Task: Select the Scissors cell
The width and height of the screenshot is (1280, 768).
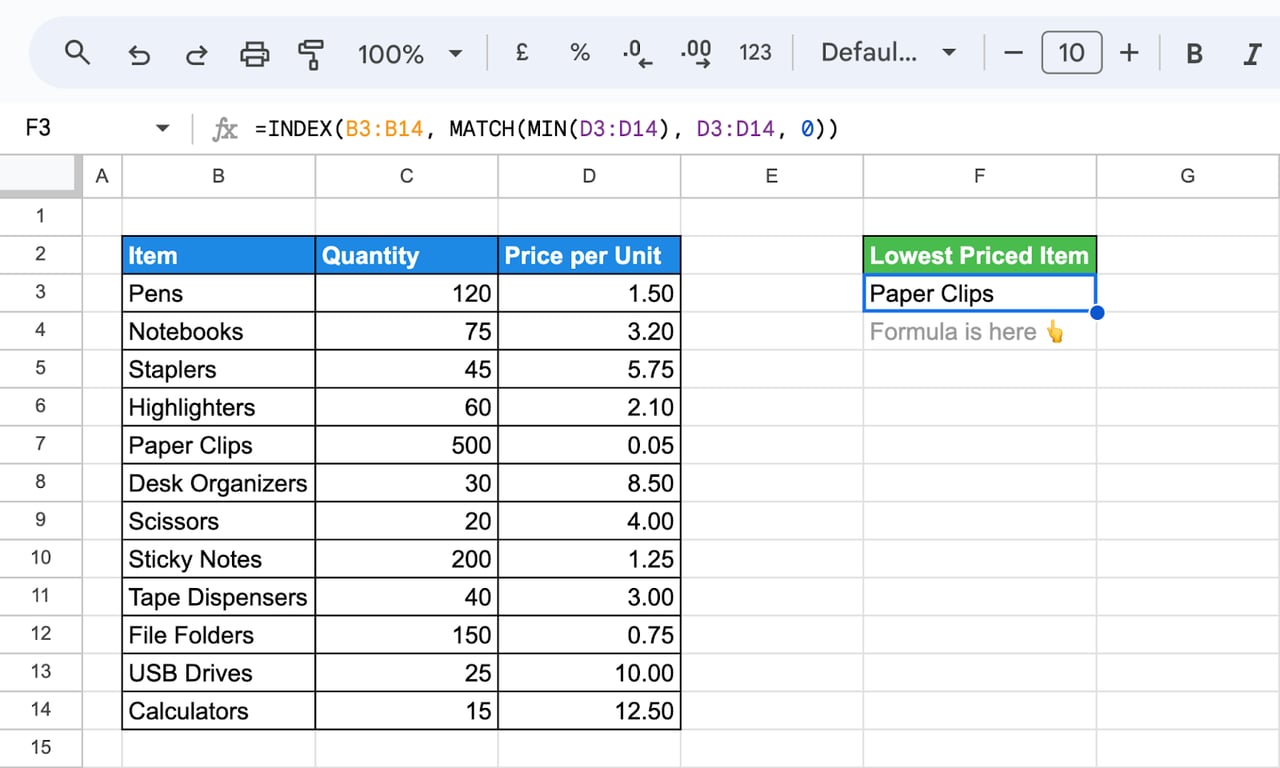Action: tap(218, 521)
